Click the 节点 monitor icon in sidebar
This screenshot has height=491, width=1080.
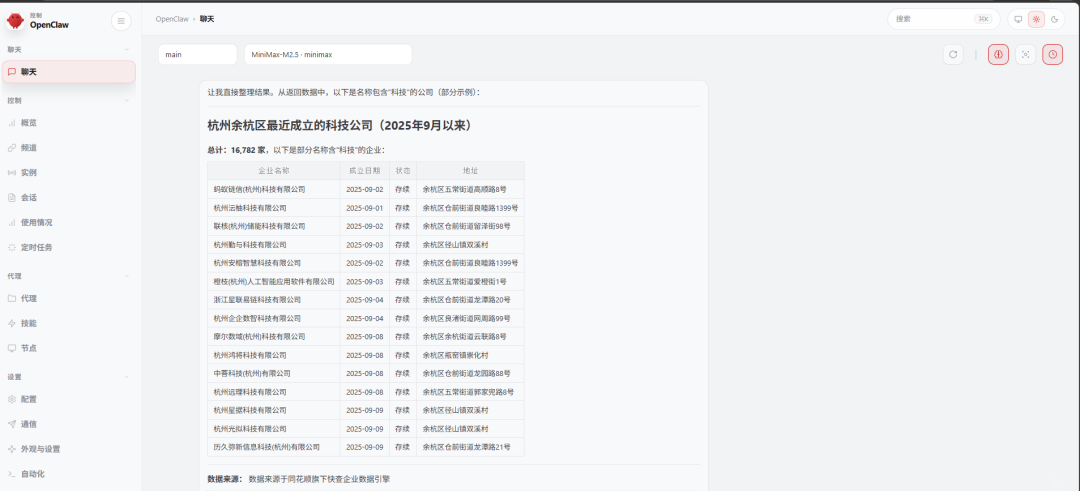tap(12, 348)
